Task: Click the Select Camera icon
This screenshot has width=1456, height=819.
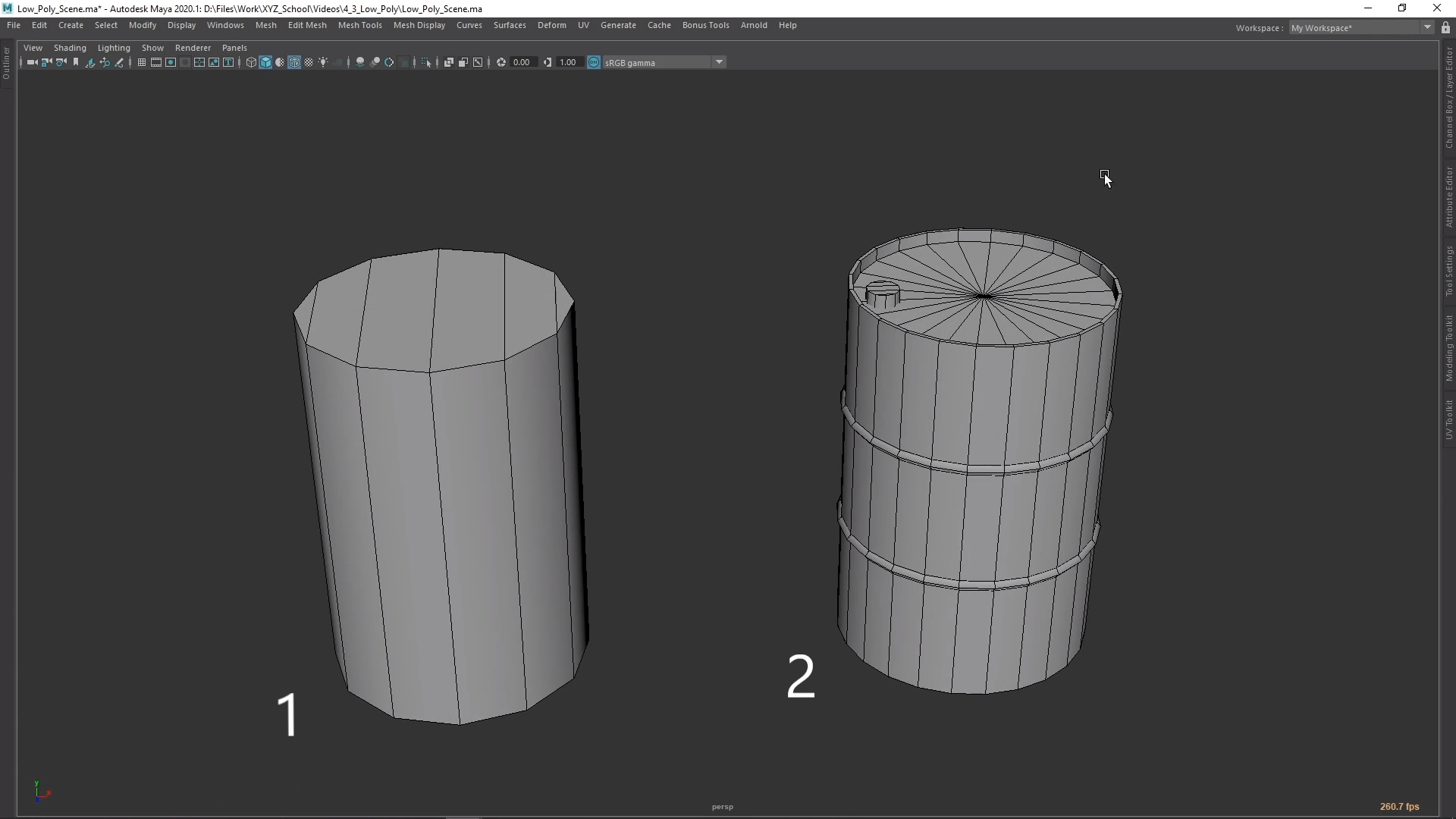Action: pyautogui.click(x=32, y=62)
